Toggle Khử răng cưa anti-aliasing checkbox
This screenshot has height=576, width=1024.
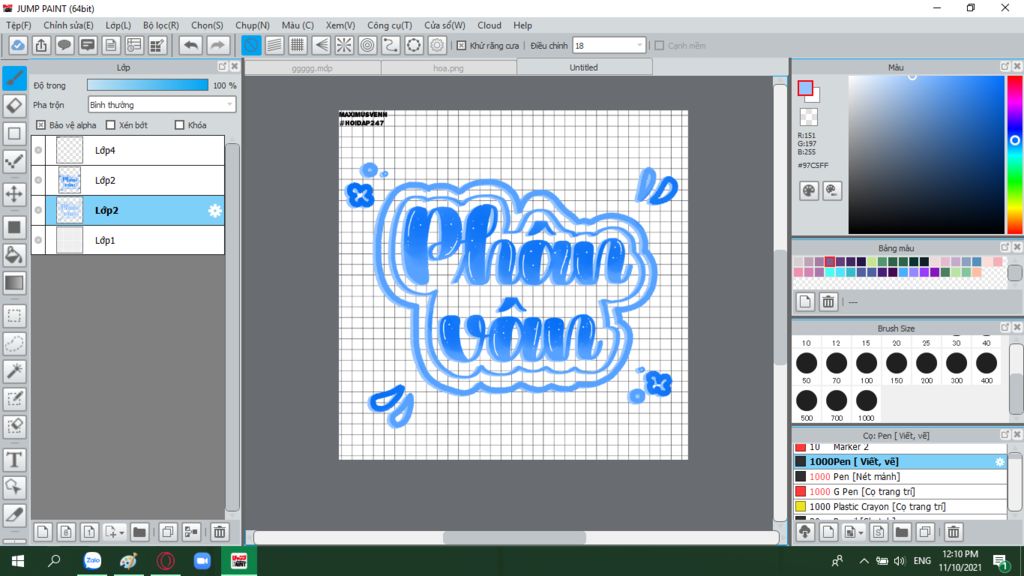[461, 46]
